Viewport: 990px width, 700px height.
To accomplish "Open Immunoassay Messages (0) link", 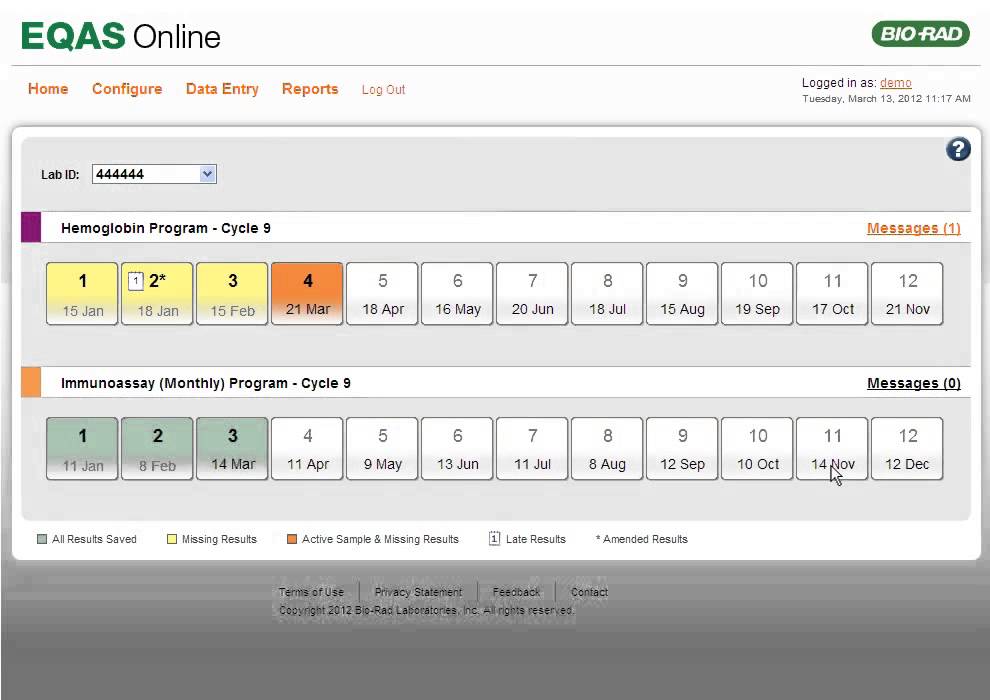I will pyautogui.click(x=914, y=383).
